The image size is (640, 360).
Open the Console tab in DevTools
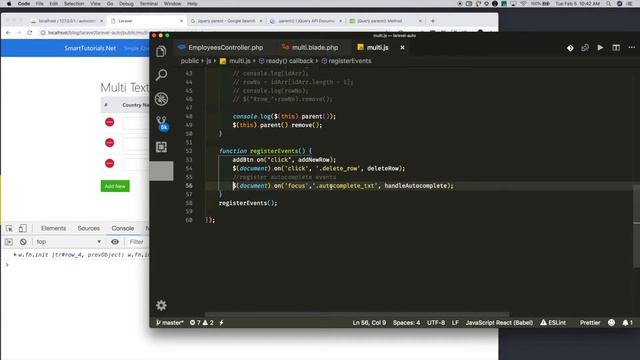pyautogui.click(x=123, y=228)
